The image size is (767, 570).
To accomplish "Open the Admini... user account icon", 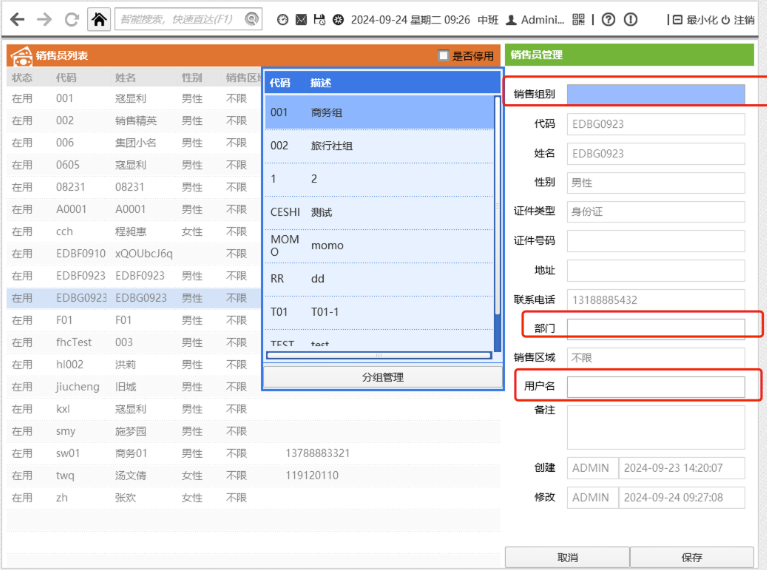I will [x=511, y=20].
